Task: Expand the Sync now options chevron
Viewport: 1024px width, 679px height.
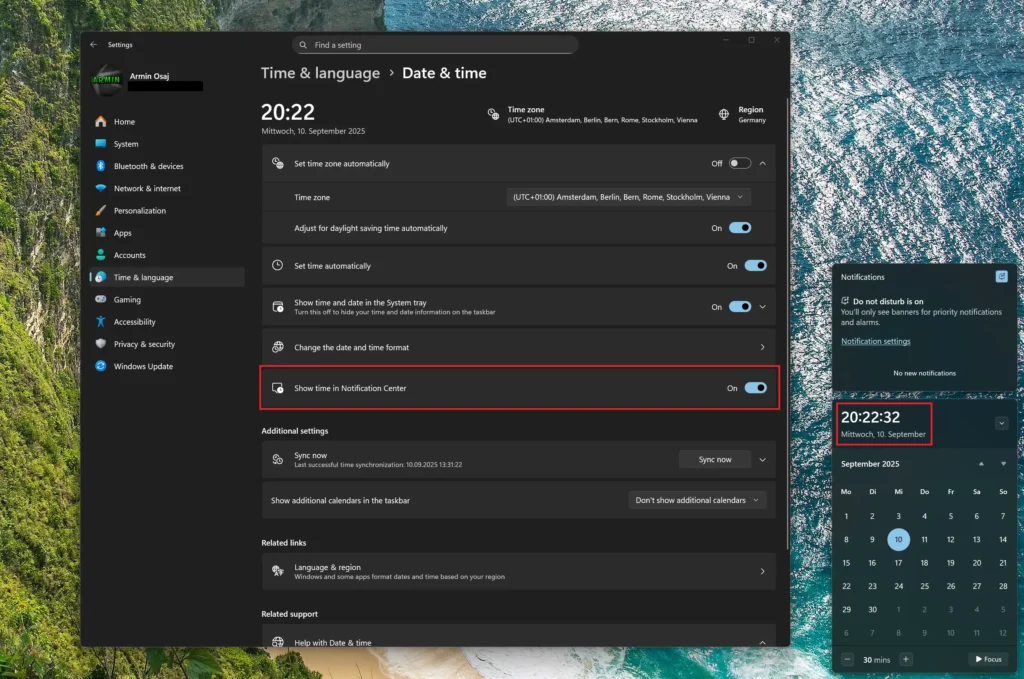Action: pos(762,460)
